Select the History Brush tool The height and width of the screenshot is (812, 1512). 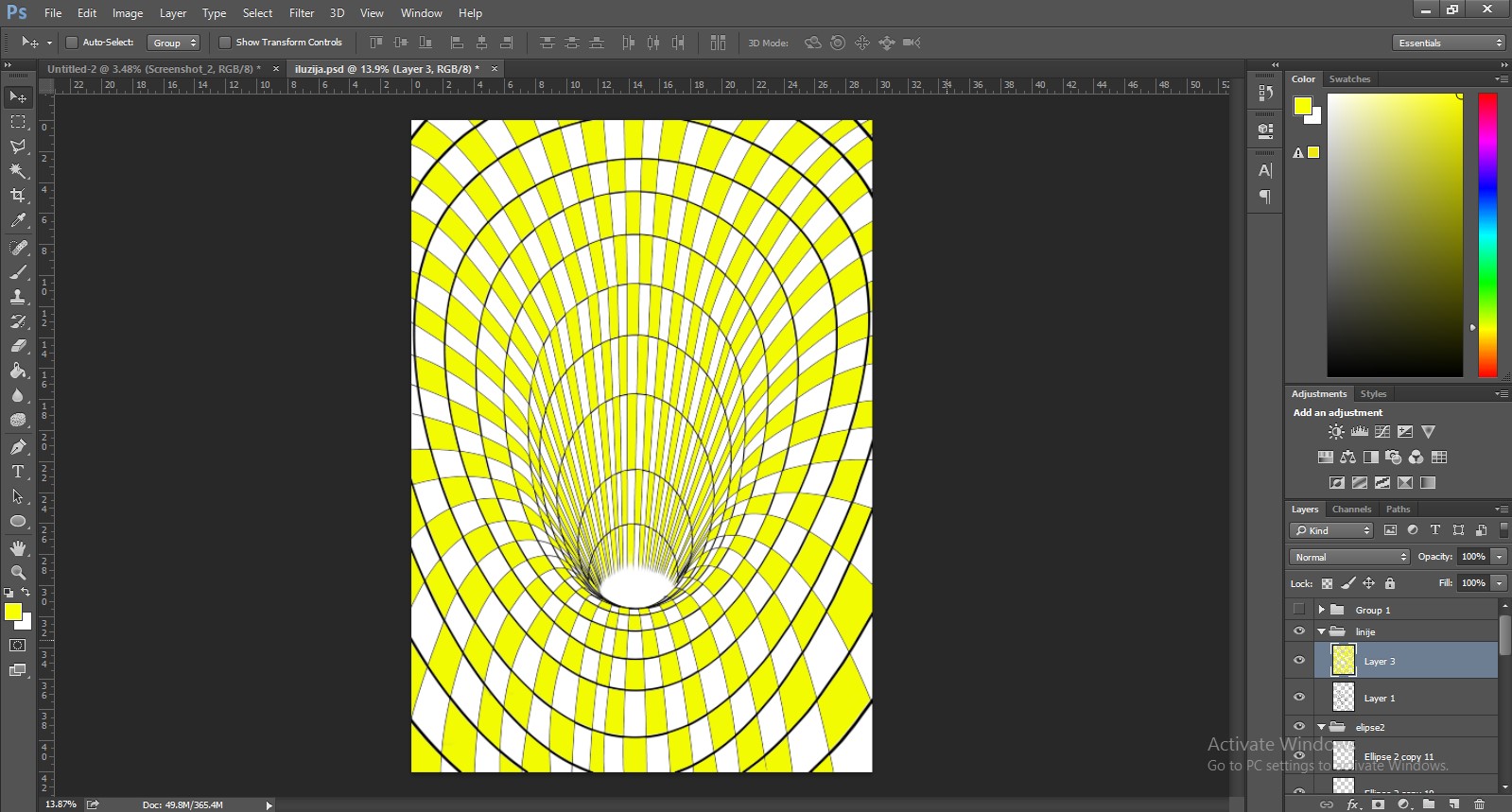pos(18,321)
